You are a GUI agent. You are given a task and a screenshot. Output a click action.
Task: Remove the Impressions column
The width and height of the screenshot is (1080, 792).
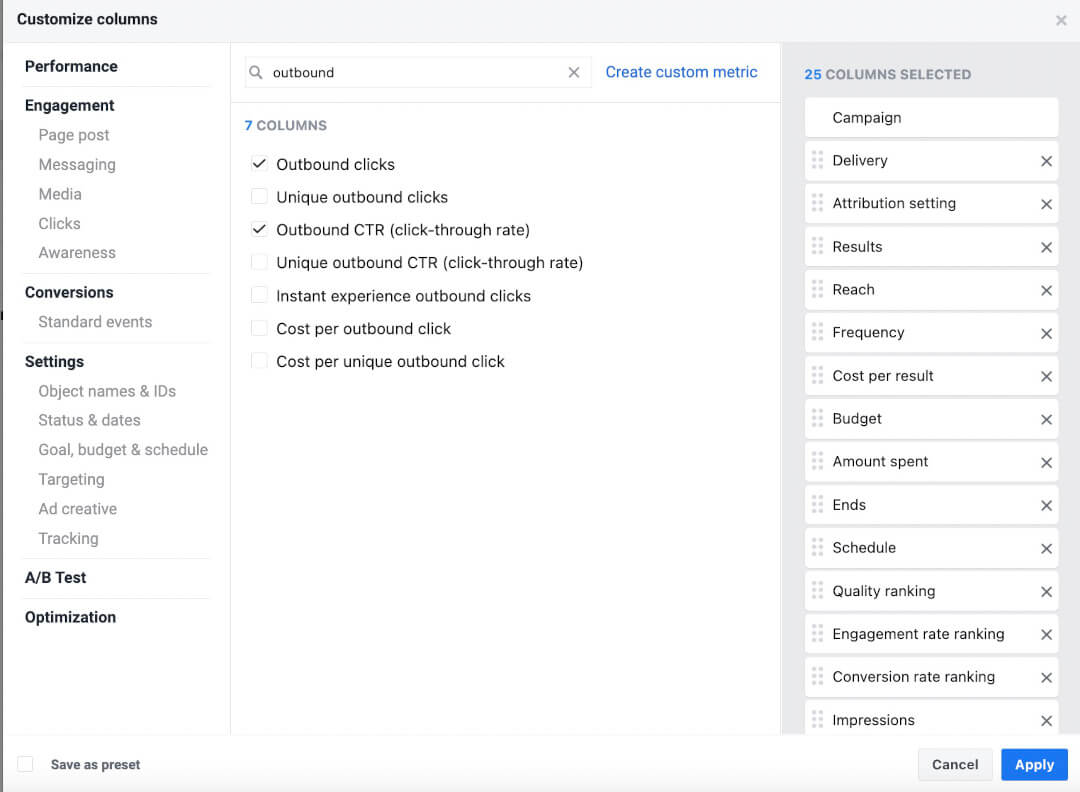click(x=1046, y=720)
